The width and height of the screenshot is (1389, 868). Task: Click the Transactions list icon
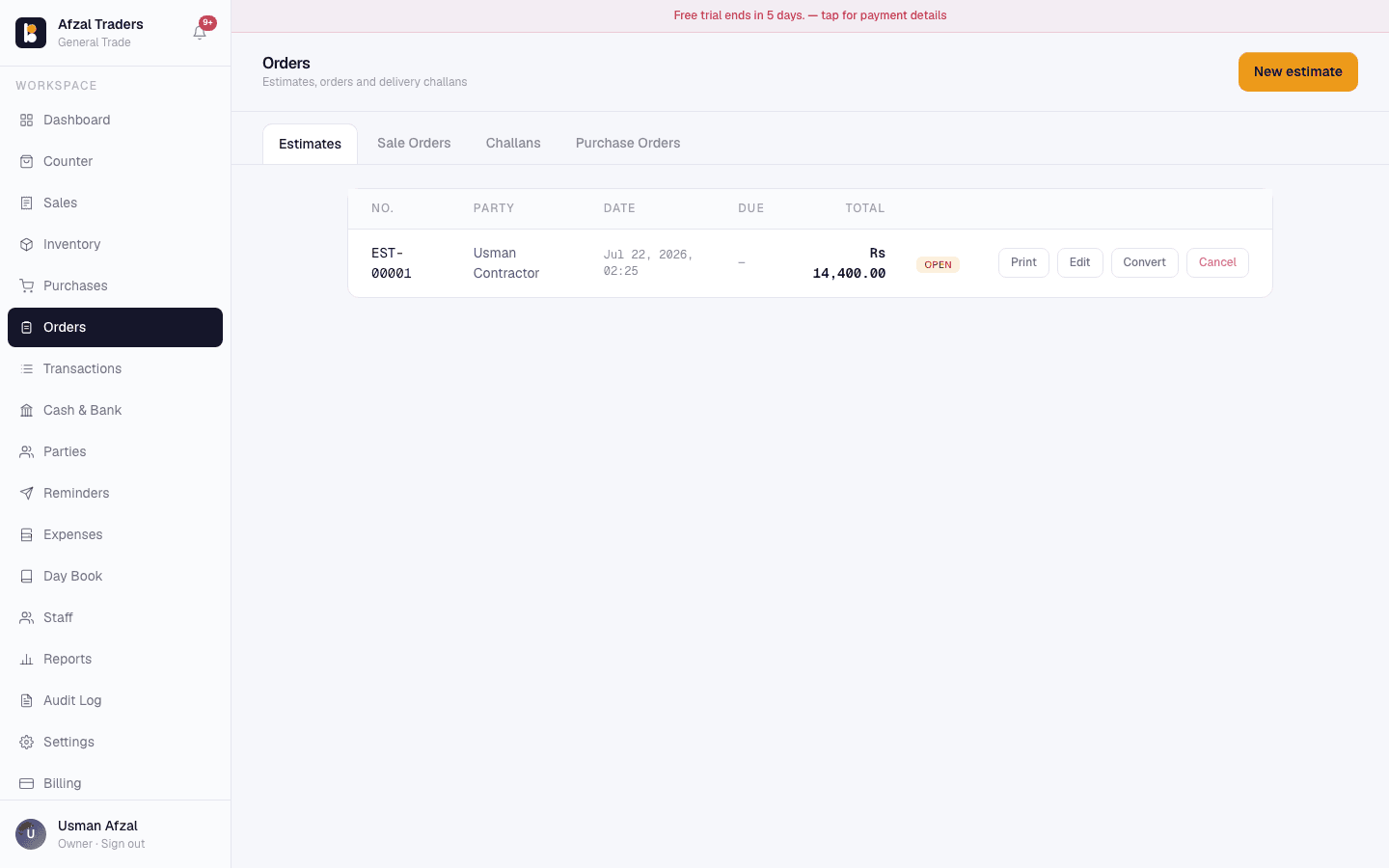pos(27,369)
